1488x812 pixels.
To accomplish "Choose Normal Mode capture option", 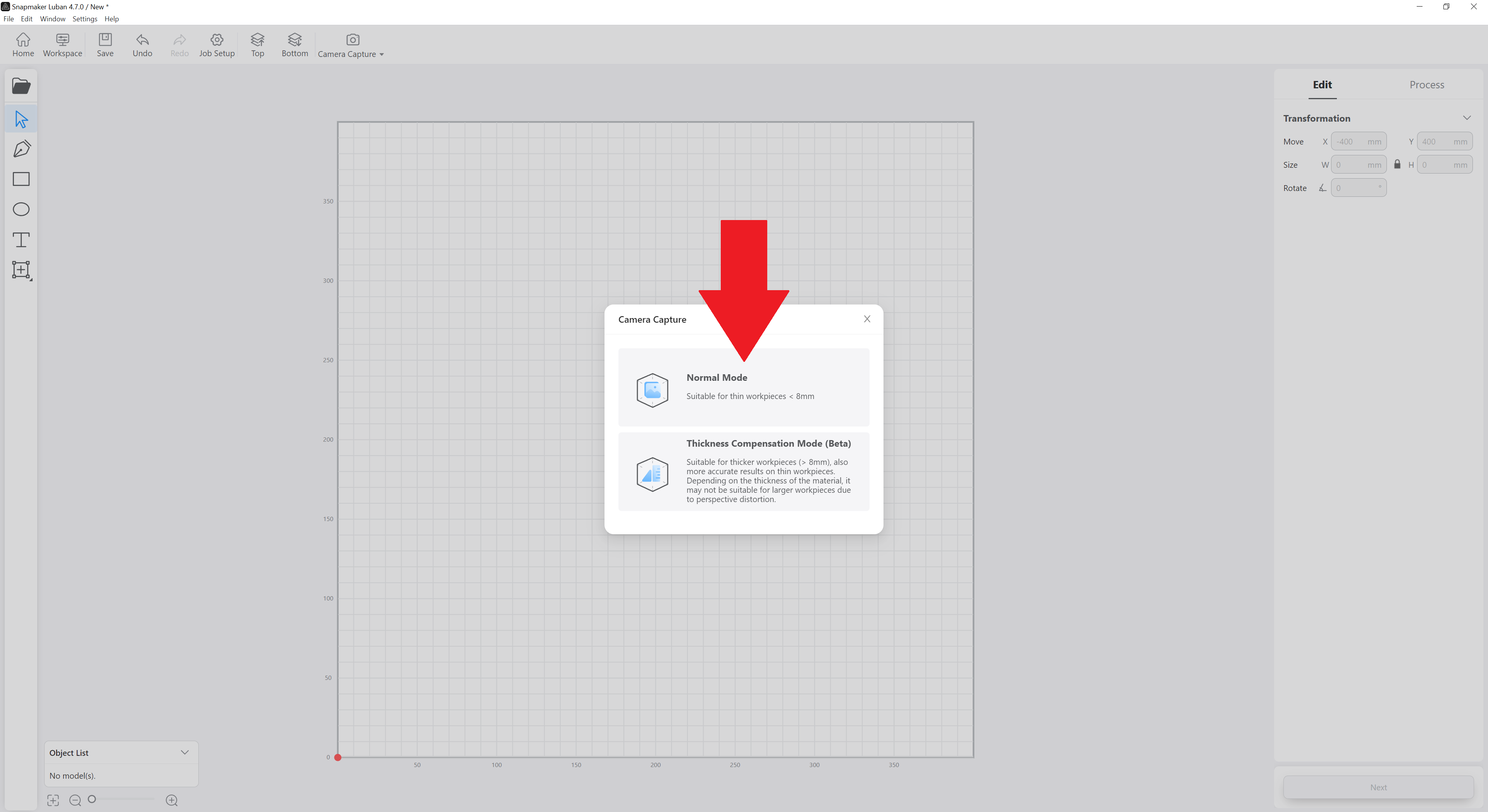I will (x=744, y=387).
